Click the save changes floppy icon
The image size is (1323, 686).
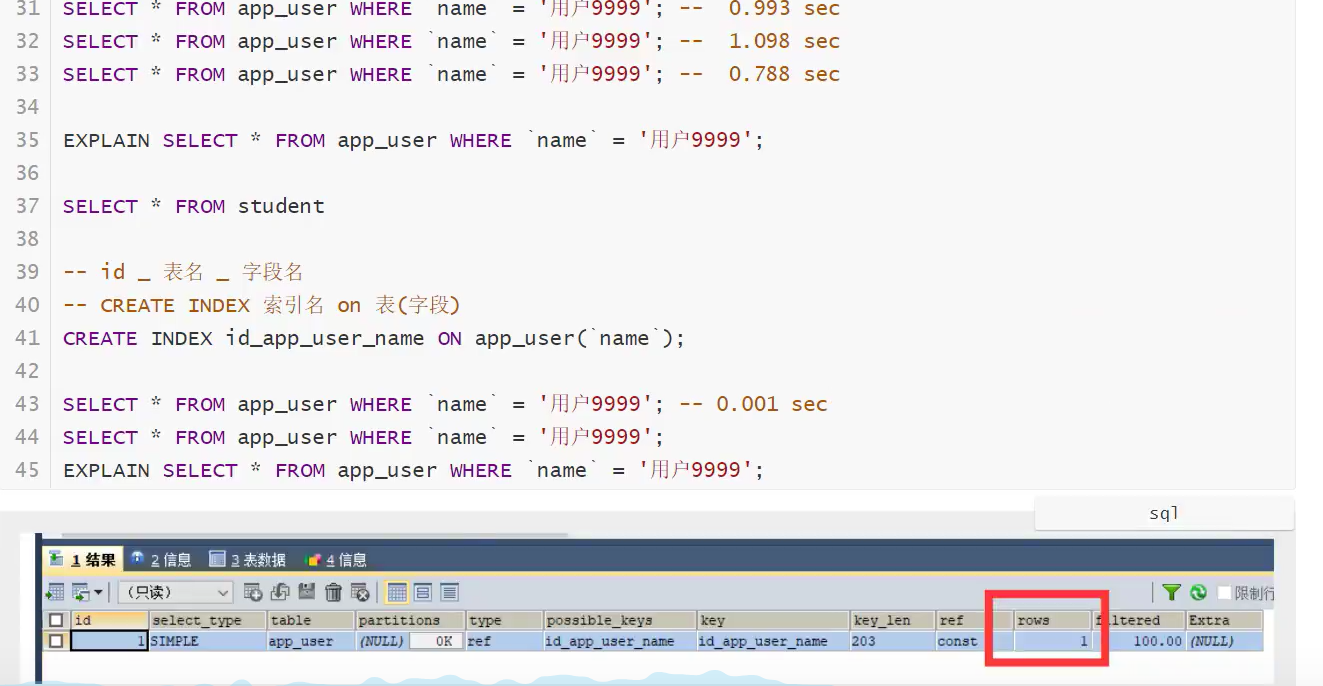[307, 592]
